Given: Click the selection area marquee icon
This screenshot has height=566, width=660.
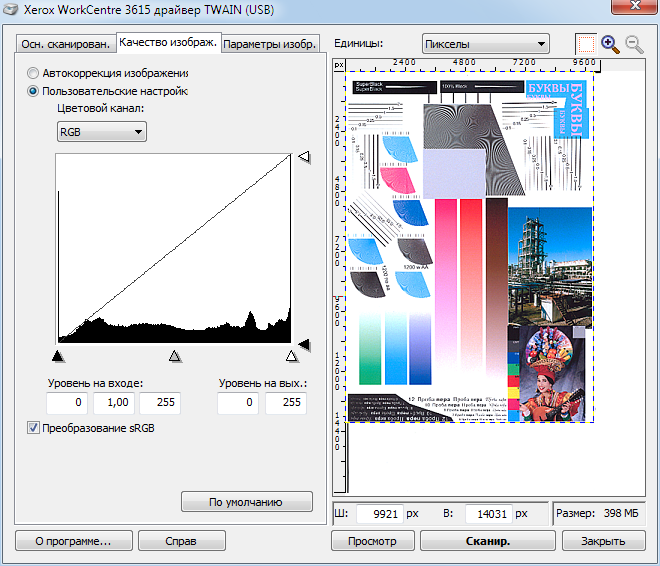Looking at the screenshot, I should (585, 44).
